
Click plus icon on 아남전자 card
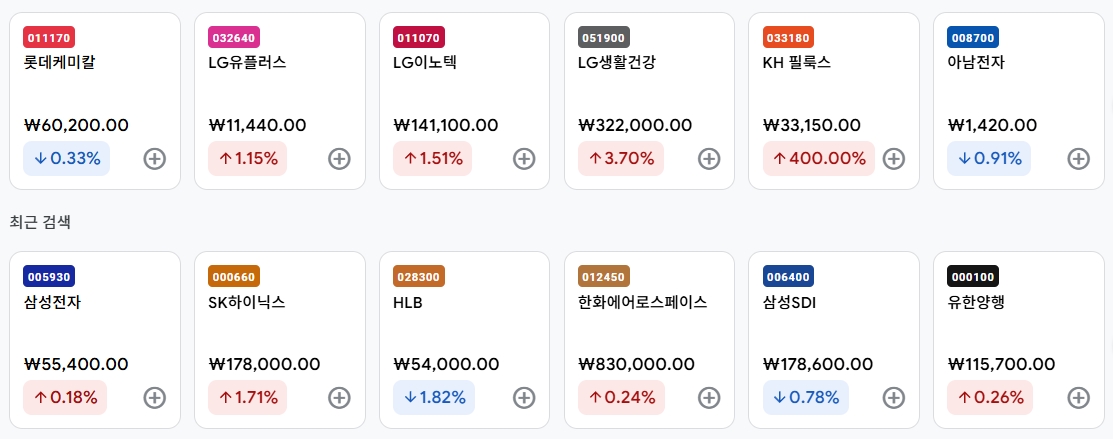click(x=1079, y=158)
